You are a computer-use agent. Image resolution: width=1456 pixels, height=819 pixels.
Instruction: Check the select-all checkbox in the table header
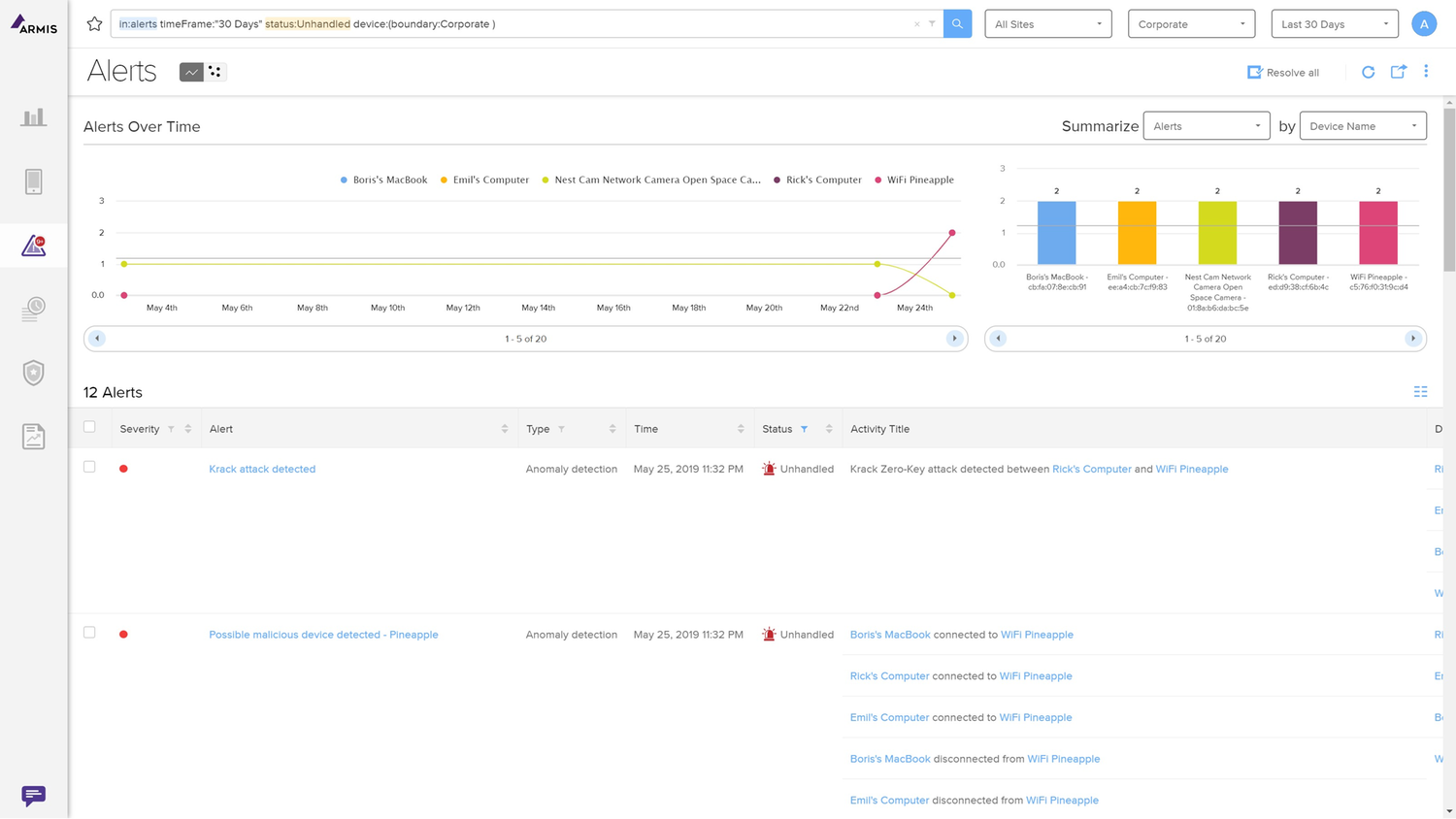click(89, 427)
